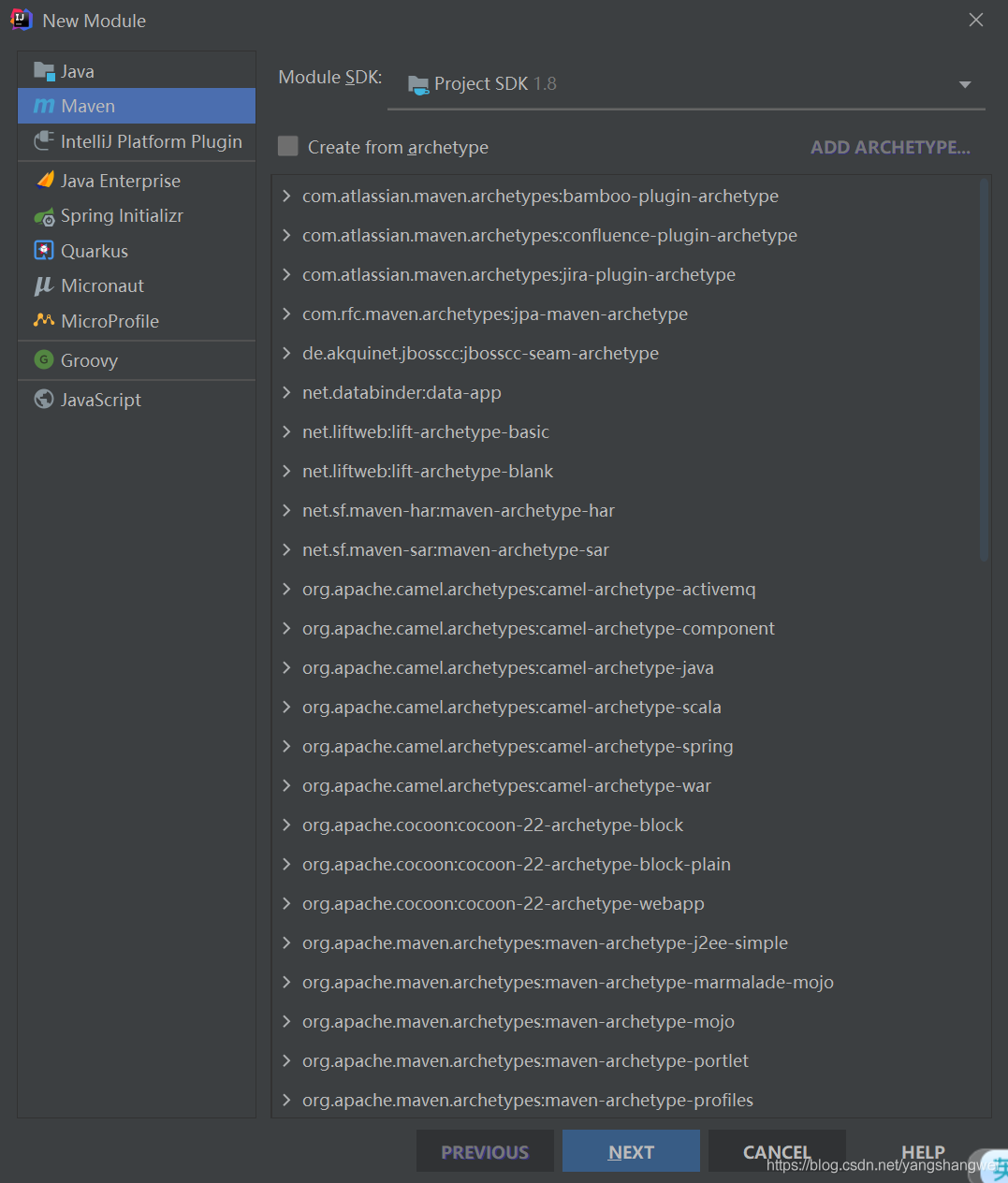Screen dimensions: 1008x1183
Task: Click the MicroProfile icon
Action: pos(44,321)
